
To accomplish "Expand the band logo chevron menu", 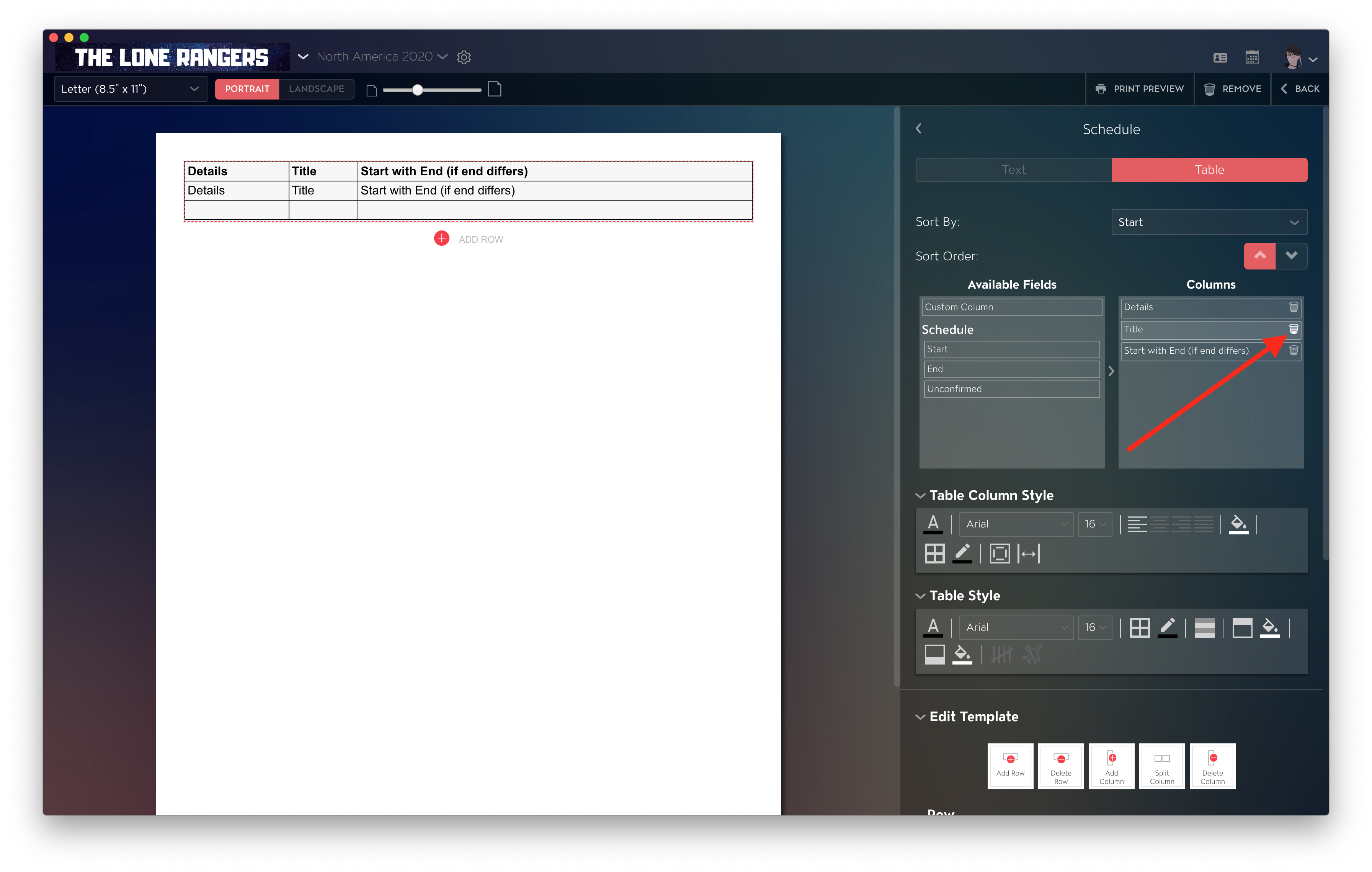I will 302,56.
